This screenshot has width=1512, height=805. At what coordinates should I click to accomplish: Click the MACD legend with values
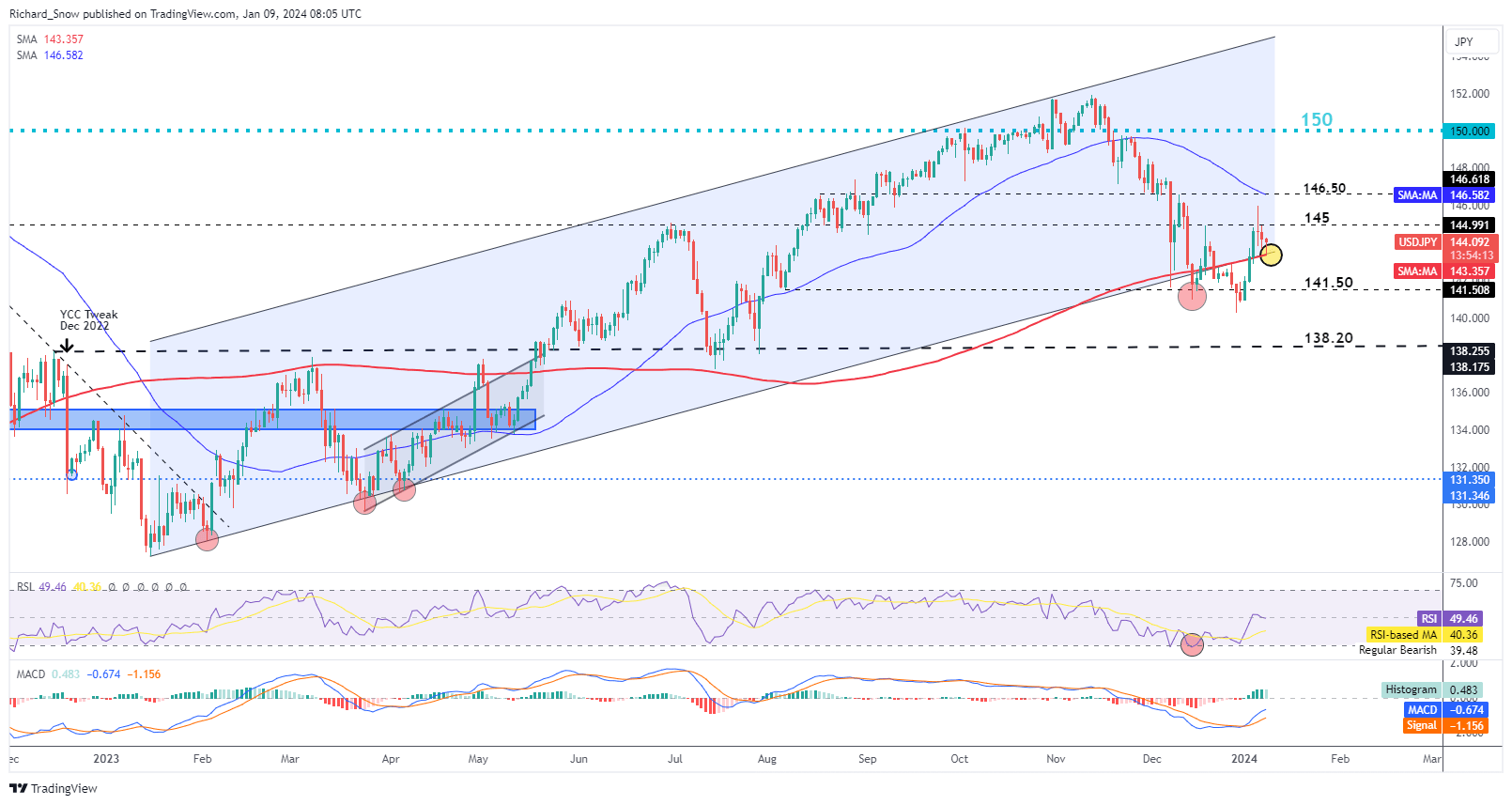(x=88, y=674)
